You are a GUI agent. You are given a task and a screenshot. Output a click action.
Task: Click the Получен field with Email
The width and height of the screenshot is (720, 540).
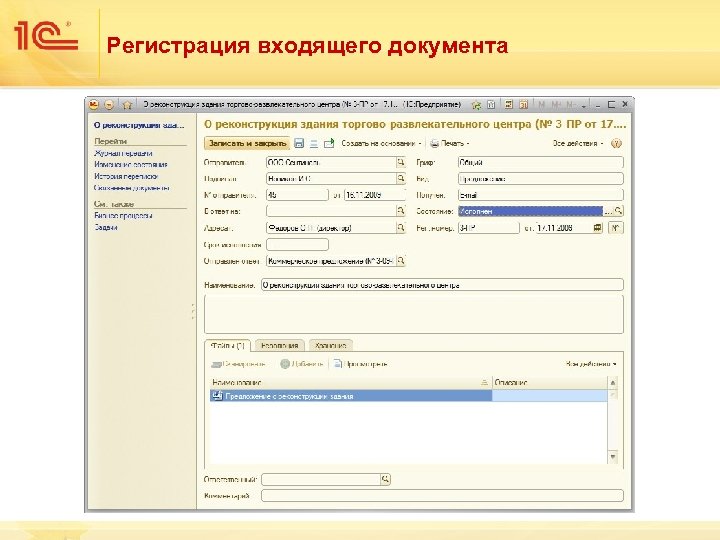540,195
